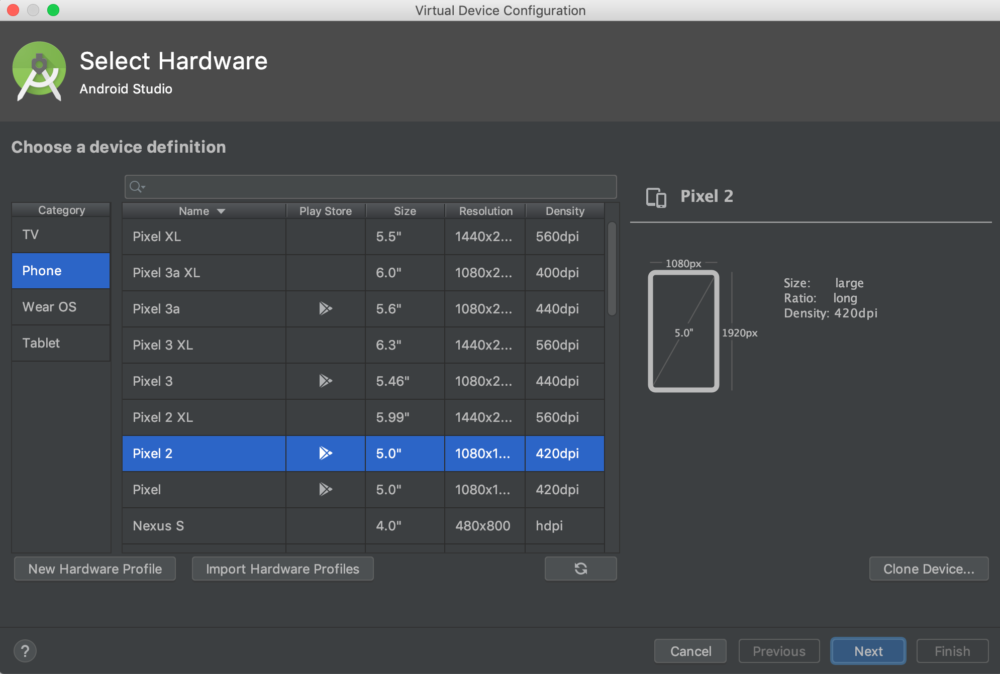Select the Pixel 3a device name
Image resolution: width=1000 pixels, height=674 pixels.
click(x=156, y=309)
